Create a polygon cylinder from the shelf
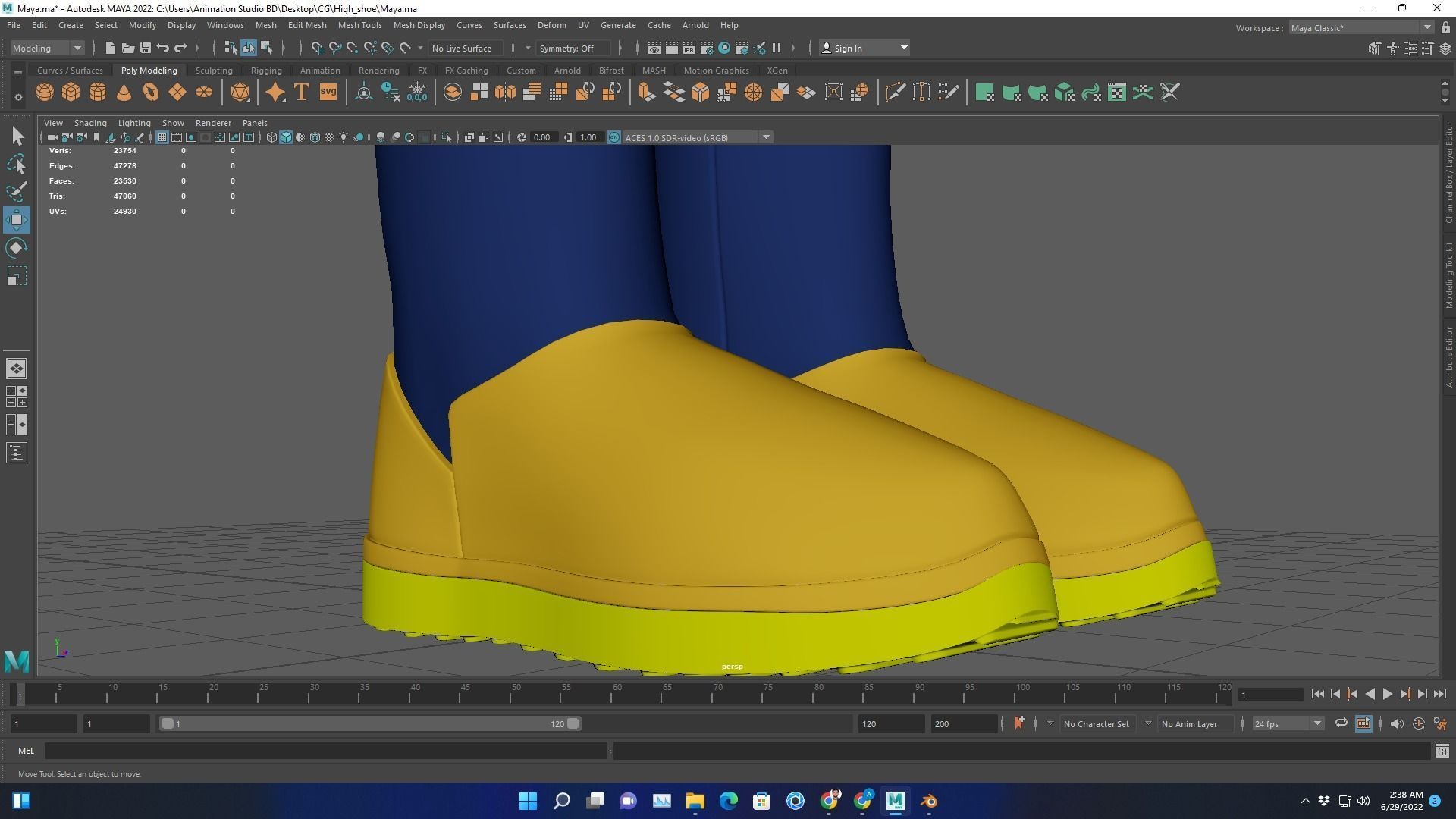This screenshot has height=819, width=1456. point(98,93)
